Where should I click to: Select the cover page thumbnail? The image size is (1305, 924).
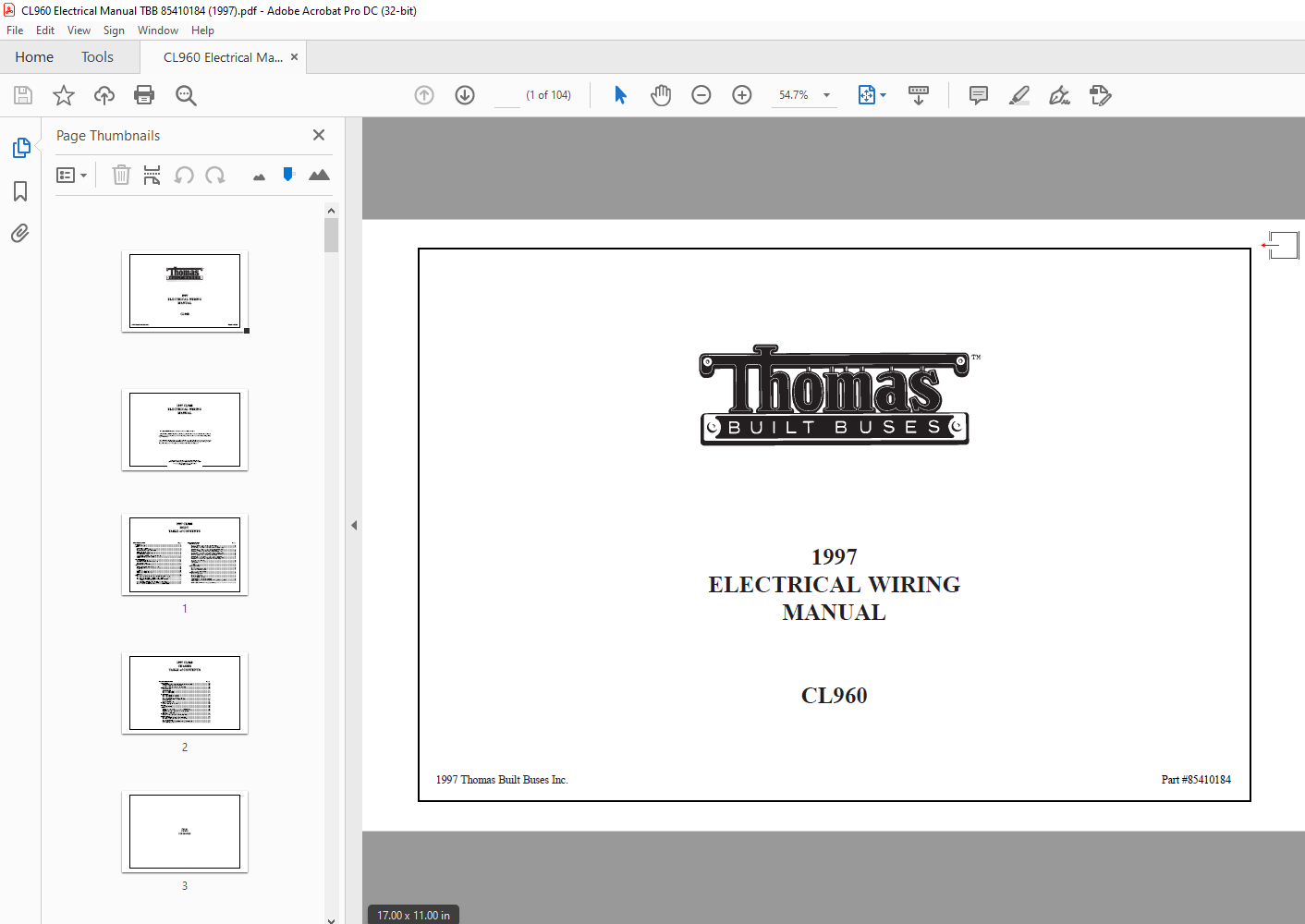[x=185, y=291]
